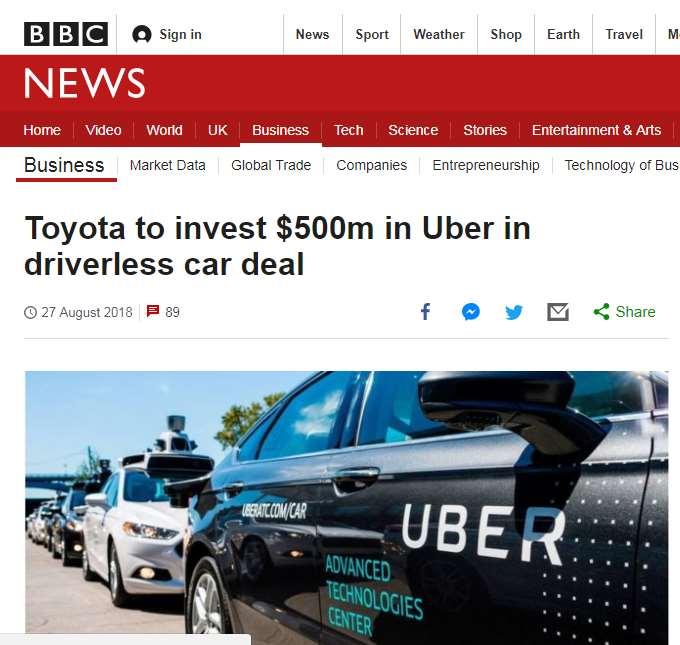Select Sport in top navigation
Image resolution: width=680 pixels, height=645 pixels.
[x=372, y=34]
